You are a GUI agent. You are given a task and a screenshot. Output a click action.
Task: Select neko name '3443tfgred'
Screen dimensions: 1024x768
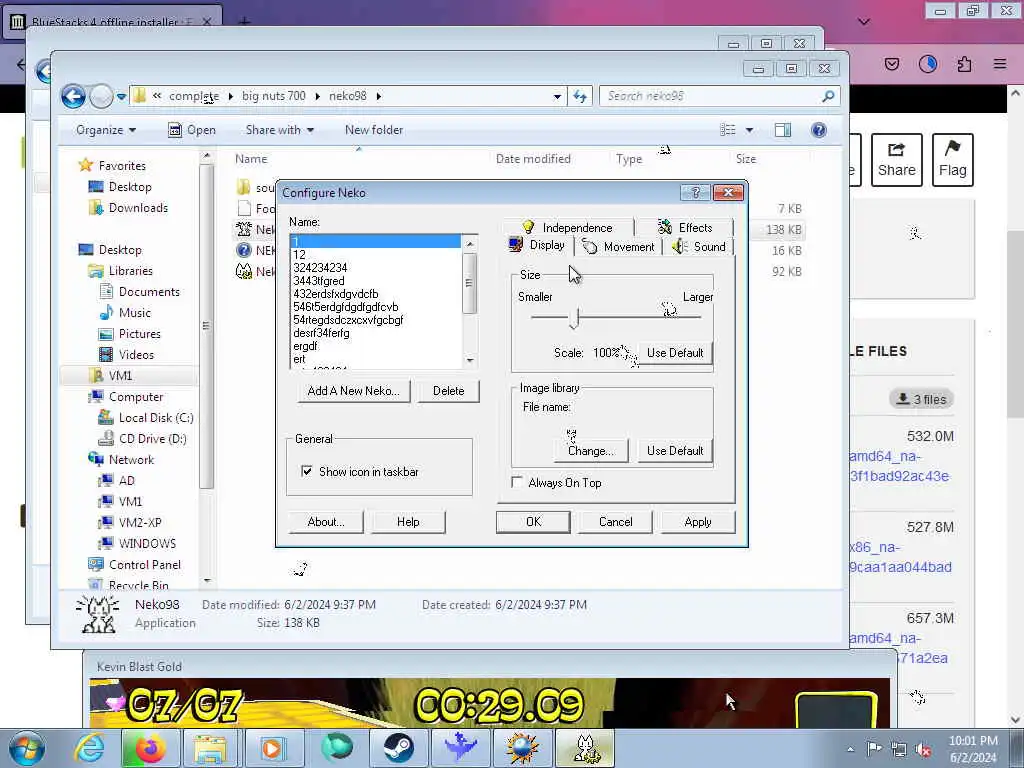click(376, 281)
